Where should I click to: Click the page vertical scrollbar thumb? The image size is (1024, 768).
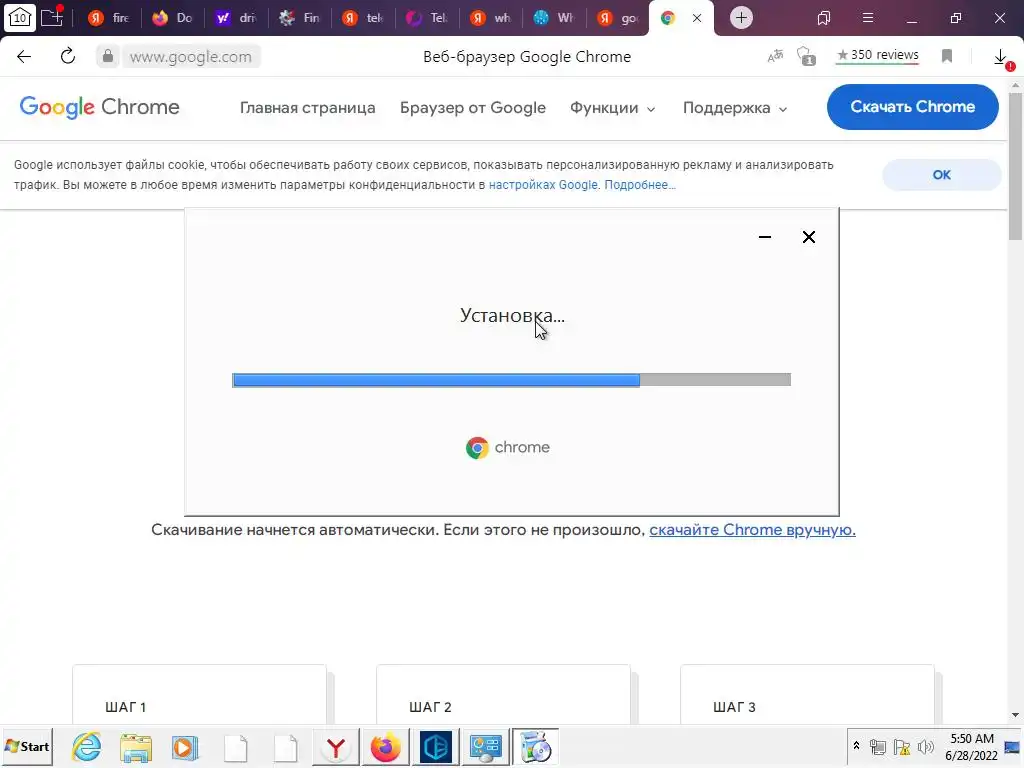pos(1016,167)
